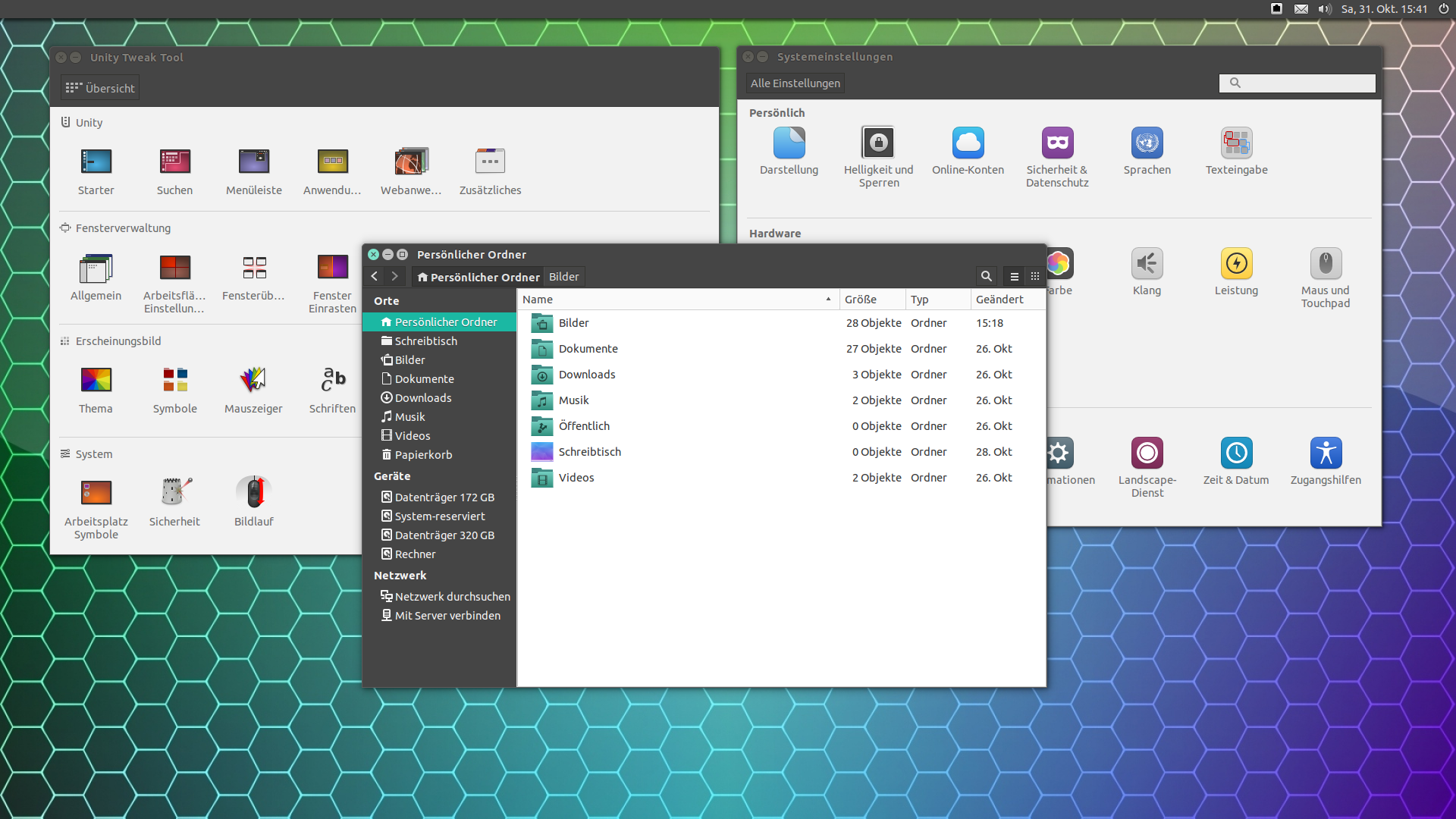The width and height of the screenshot is (1456, 819).
Task: Click the search icon in file manager
Action: pos(986,277)
